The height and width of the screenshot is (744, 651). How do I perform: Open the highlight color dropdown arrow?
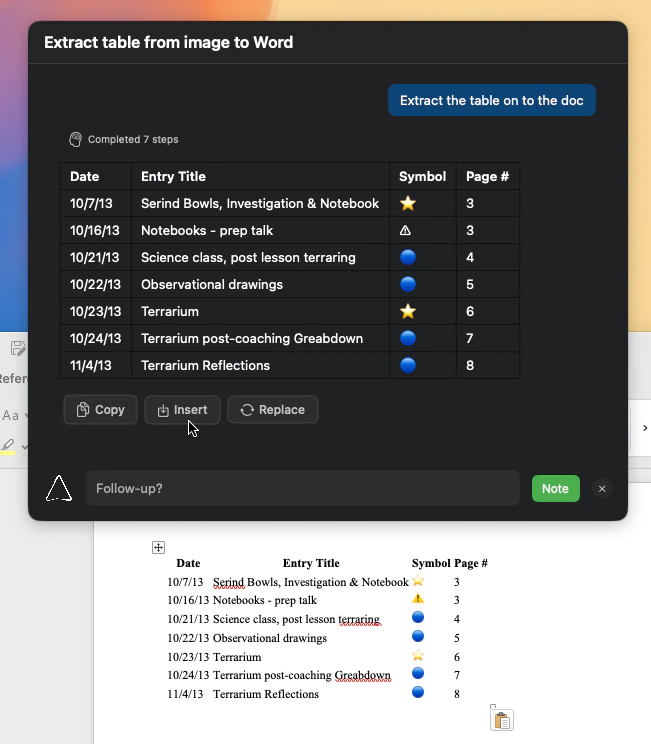[24, 446]
